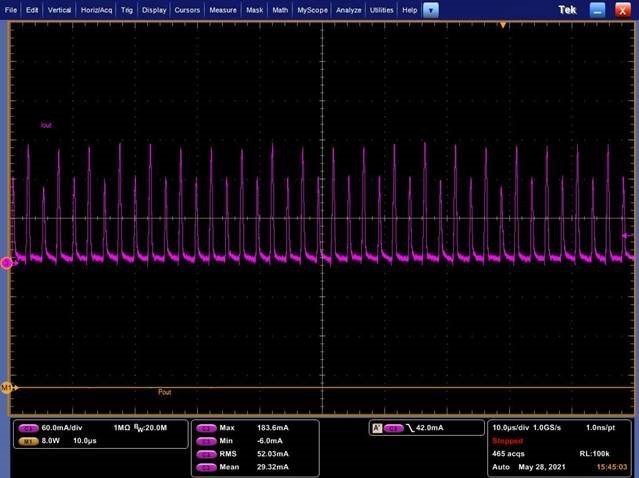Expand the dropdown arrow beside Help

point(431,10)
